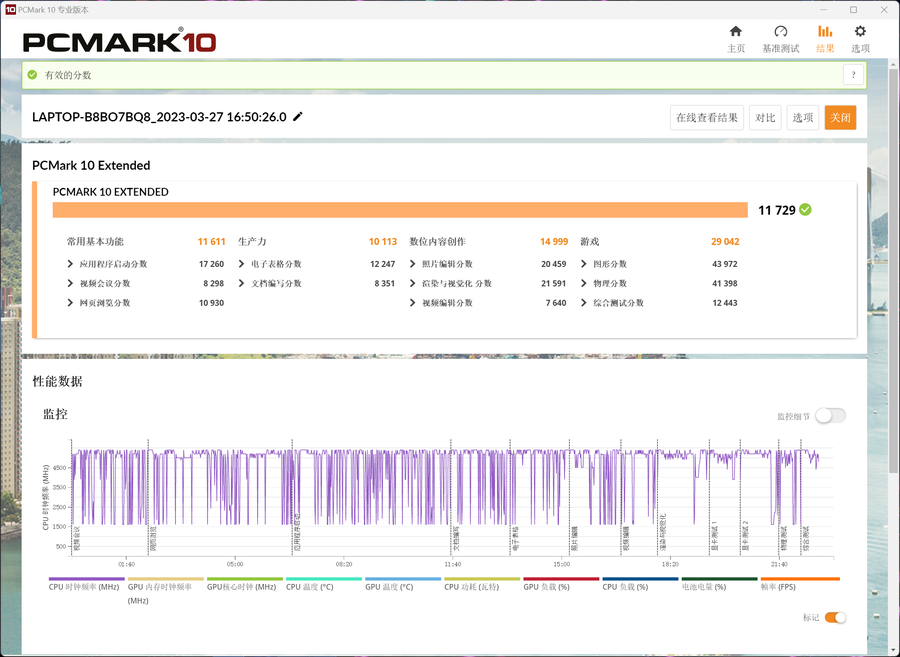Expand 照片编辑分数 row
The height and width of the screenshot is (657, 900).
(413, 264)
